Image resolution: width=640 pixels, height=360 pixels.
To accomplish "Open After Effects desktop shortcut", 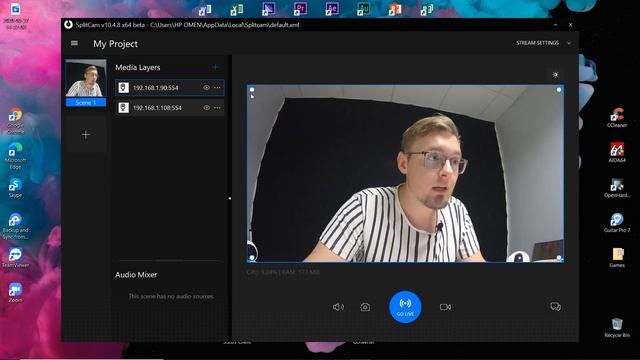I will pos(332,9).
